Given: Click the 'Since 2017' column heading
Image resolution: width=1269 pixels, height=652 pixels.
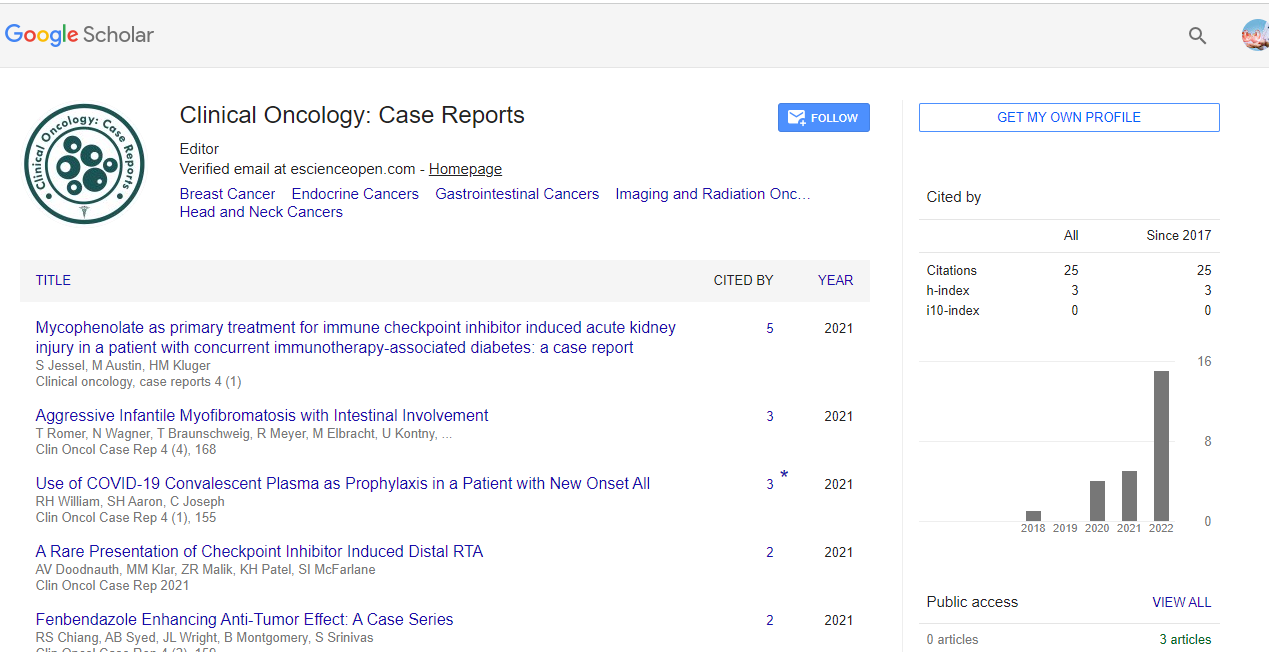Looking at the screenshot, I should pyautogui.click(x=1178, y=235).
